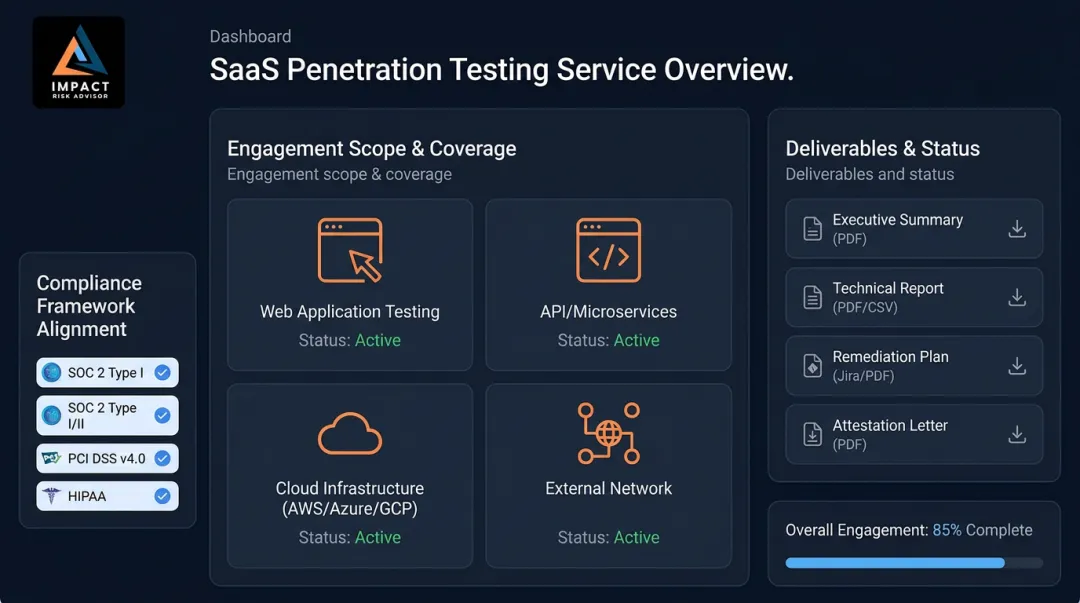
Task: Select the External Network label
Action: coord(608,489)
